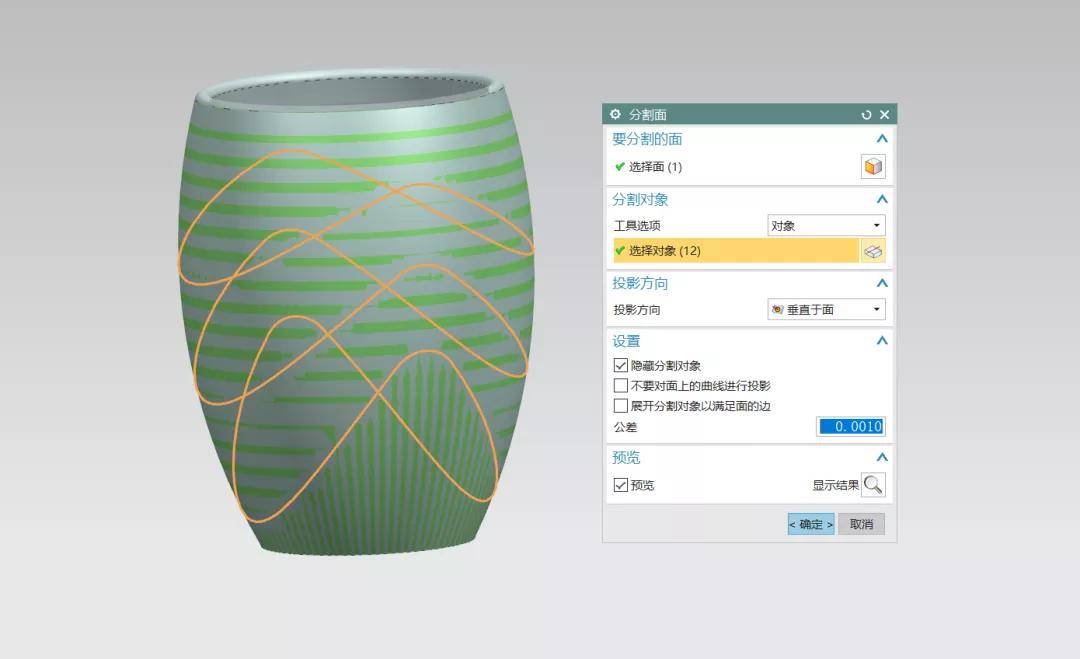
Task: Enable 不要对面上的曲线进行投影 checkbox
Action: 620,386
